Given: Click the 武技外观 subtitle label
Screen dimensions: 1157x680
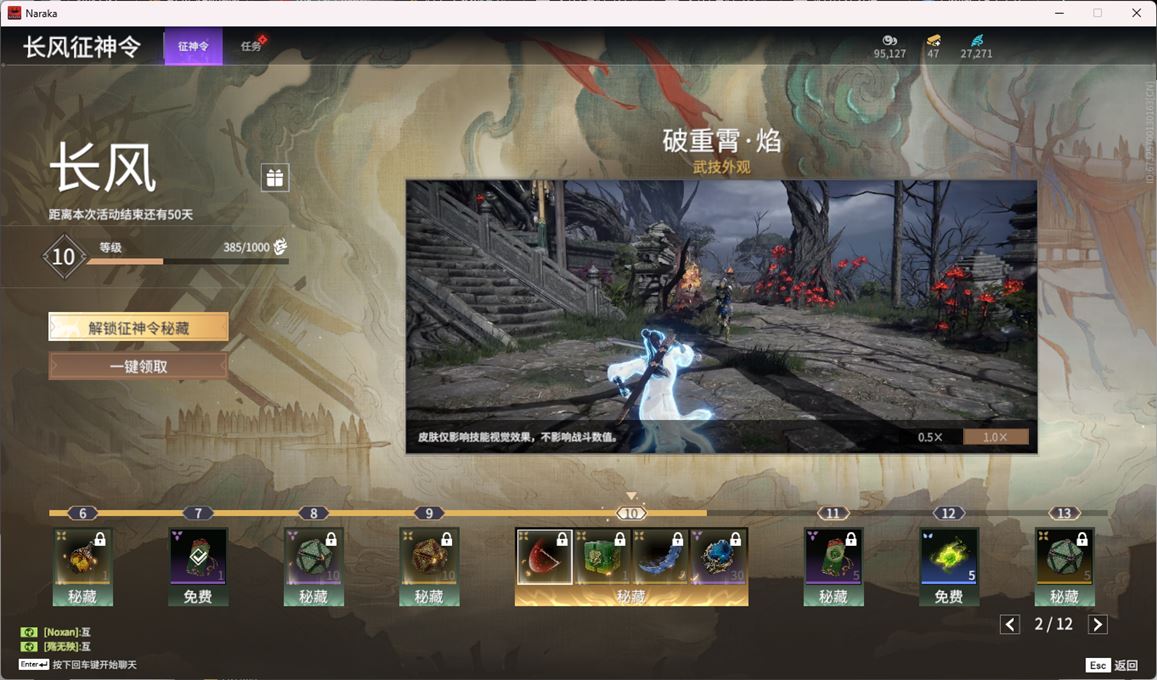Looking at the screenshot, I should [721, 167].
